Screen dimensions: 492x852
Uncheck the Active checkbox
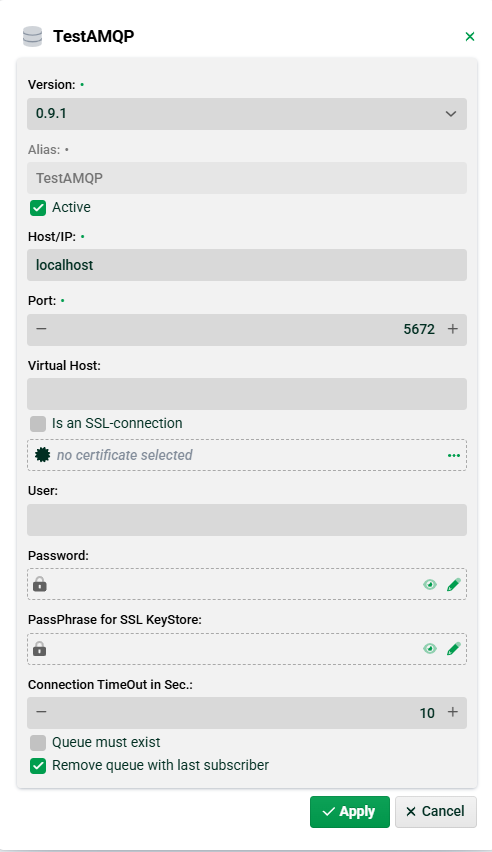(38, 208)
